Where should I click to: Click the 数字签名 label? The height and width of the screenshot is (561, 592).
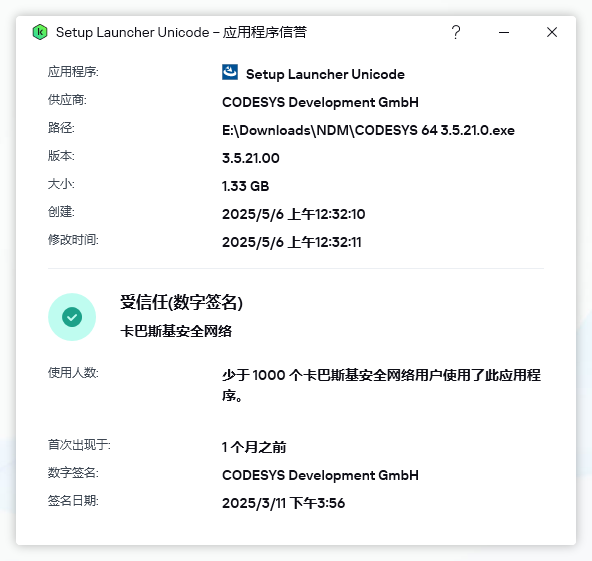(x=73, y=473)
